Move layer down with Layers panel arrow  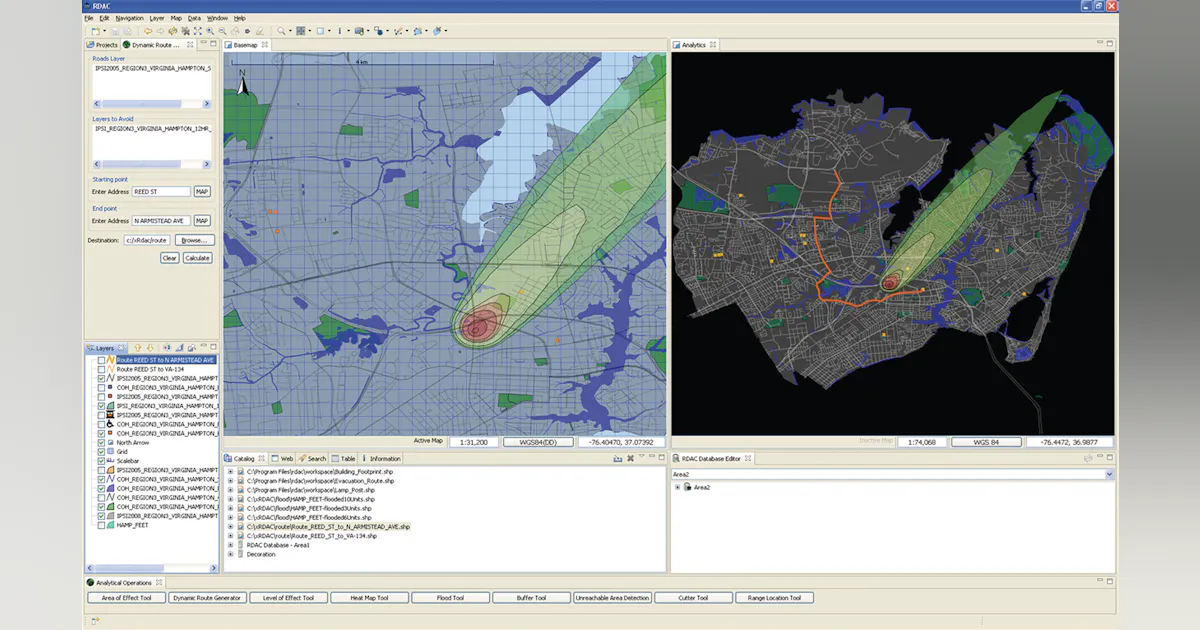[150, 348]
